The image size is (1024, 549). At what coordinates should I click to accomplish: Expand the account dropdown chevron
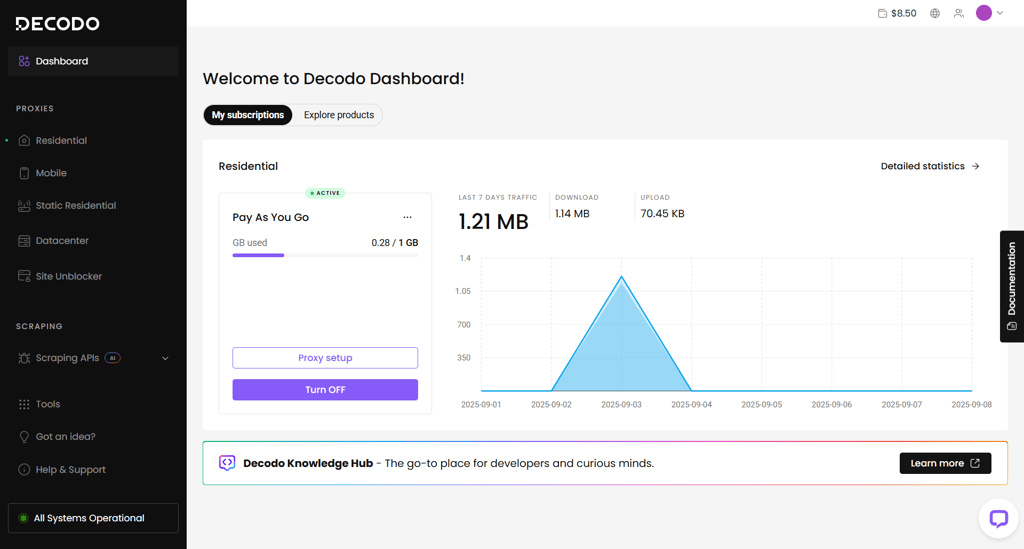(x=1000, y=13)
